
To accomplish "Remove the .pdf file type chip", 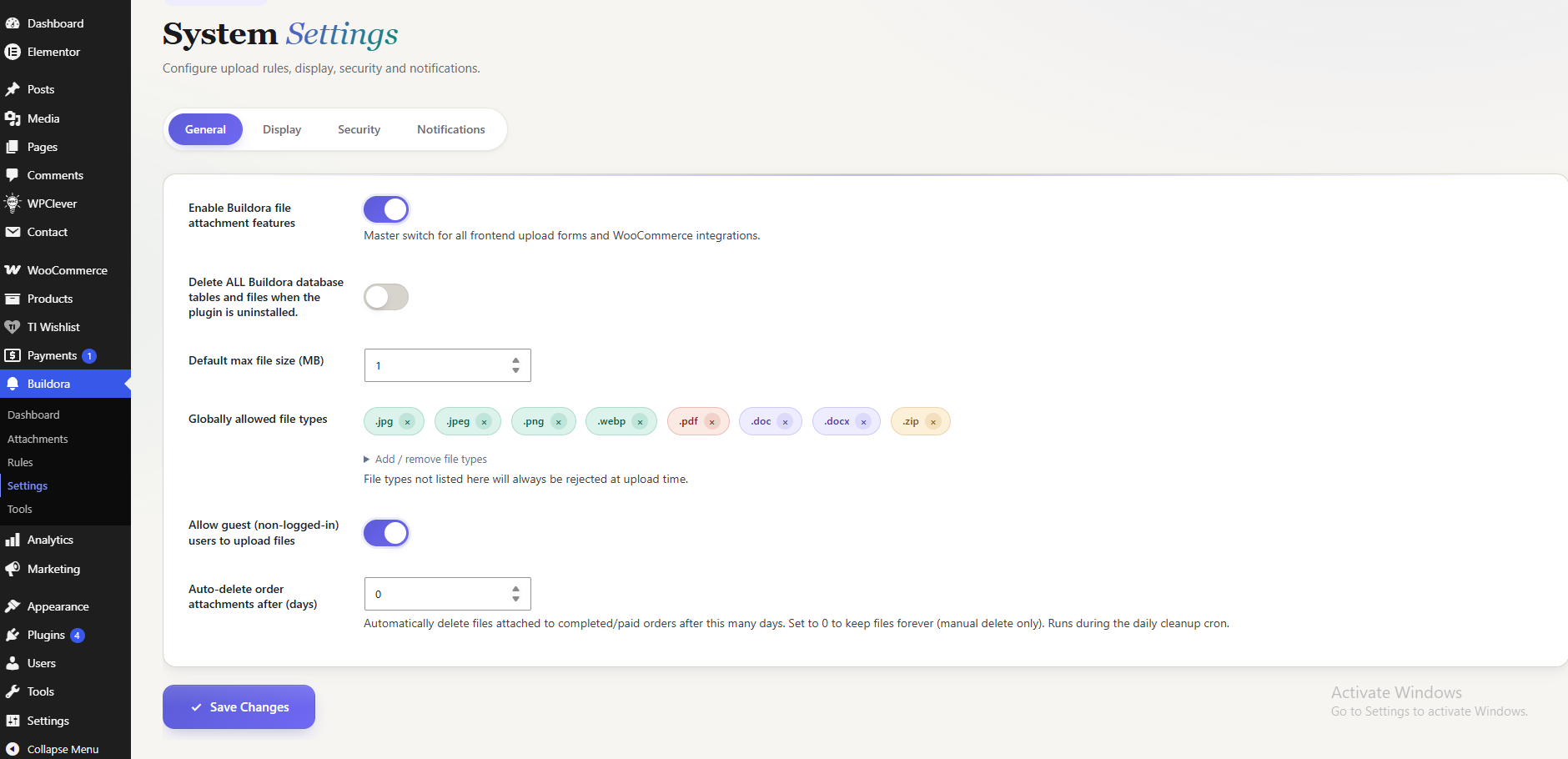I will 712,422.
